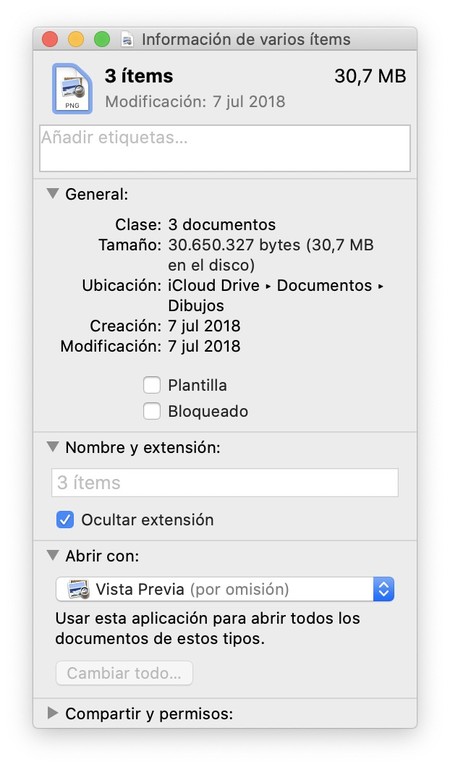
Task: Collapse the Nombre y extensión section
Action: (x=52, y=447)
